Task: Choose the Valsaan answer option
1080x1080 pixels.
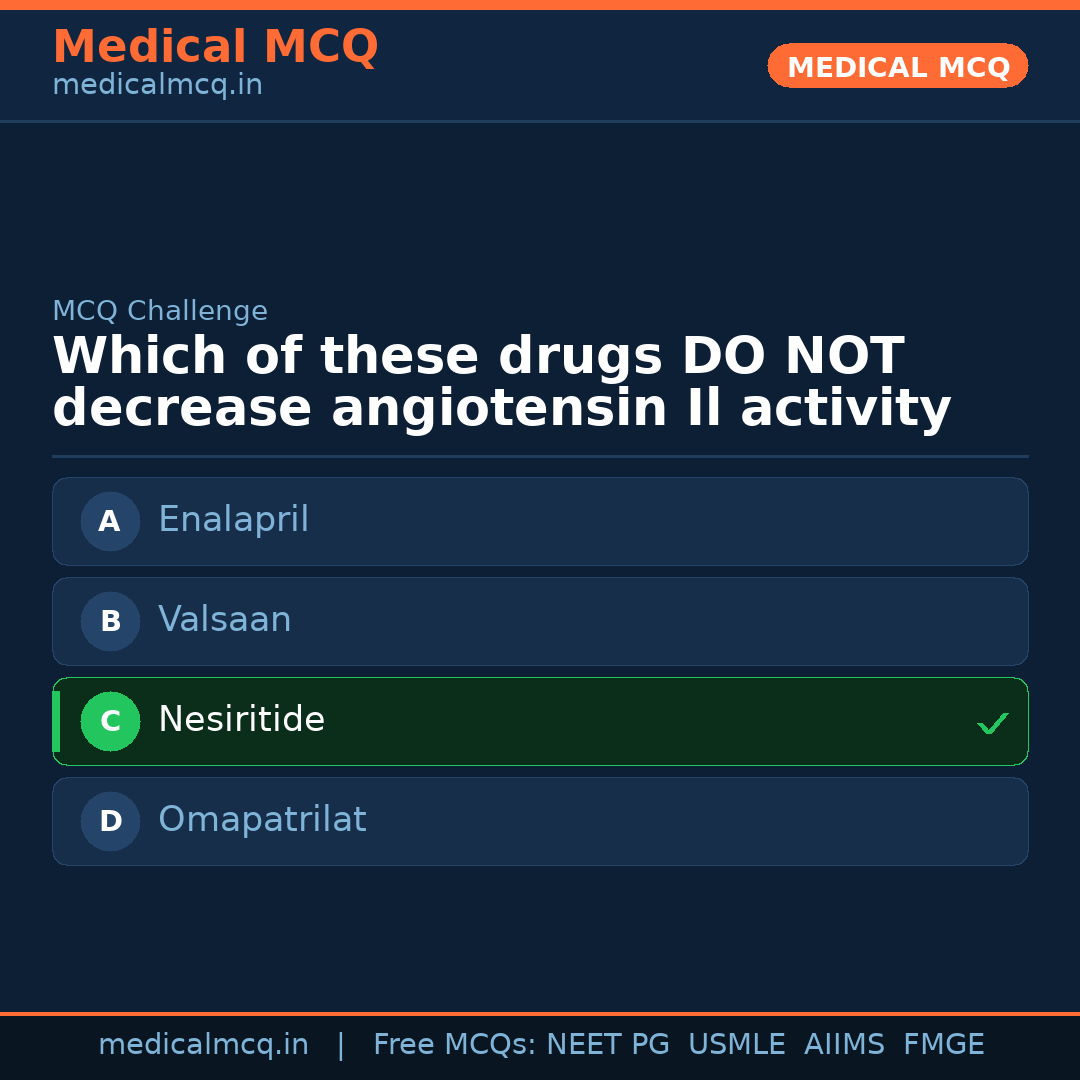Action: point(225,620)
